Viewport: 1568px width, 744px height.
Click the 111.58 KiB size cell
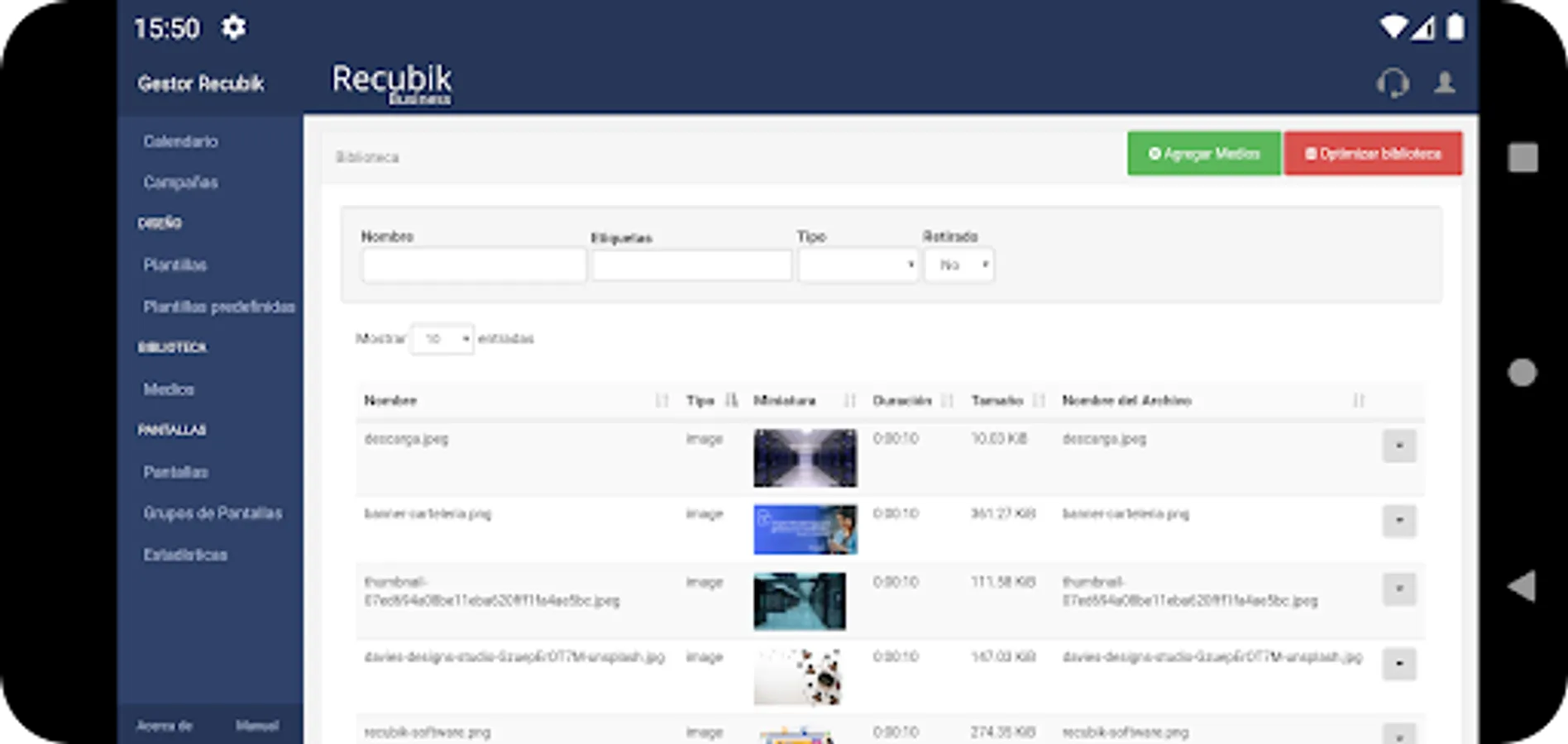[x=1003, y=582]
